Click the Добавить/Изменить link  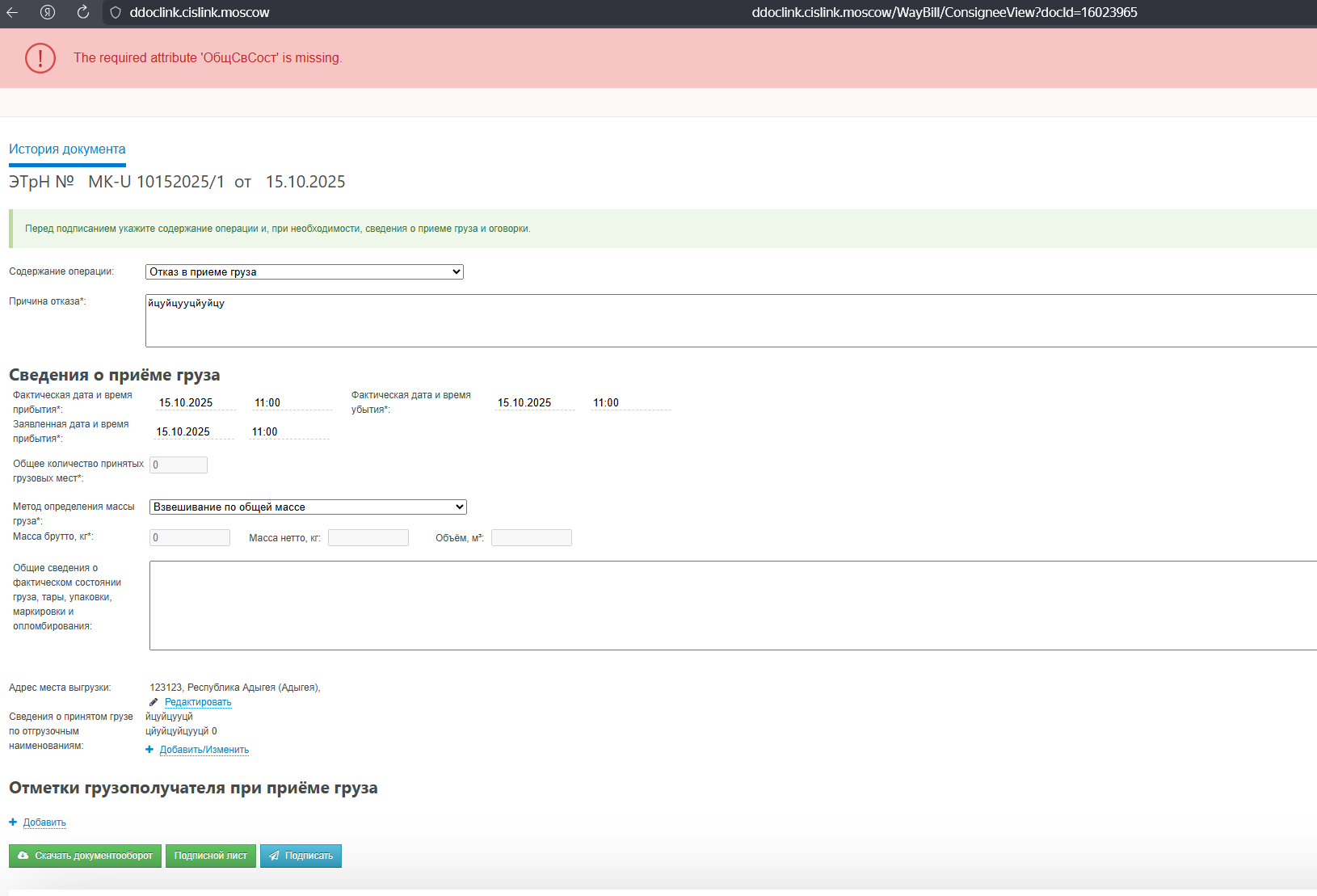(204, 750)
